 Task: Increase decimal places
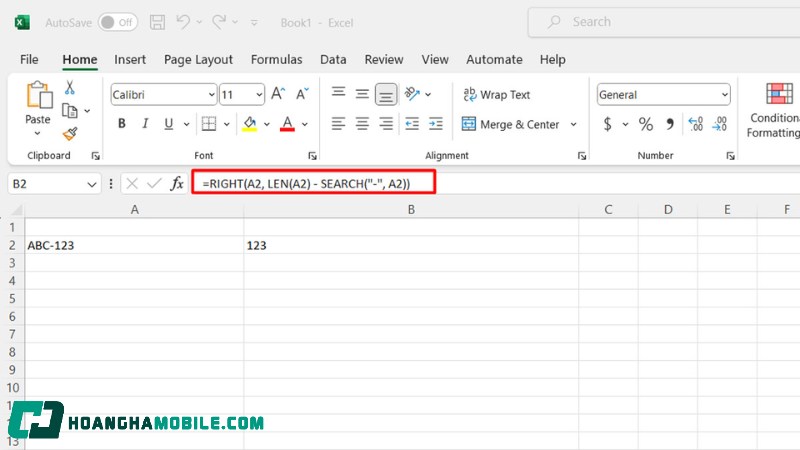pos(695,123)
